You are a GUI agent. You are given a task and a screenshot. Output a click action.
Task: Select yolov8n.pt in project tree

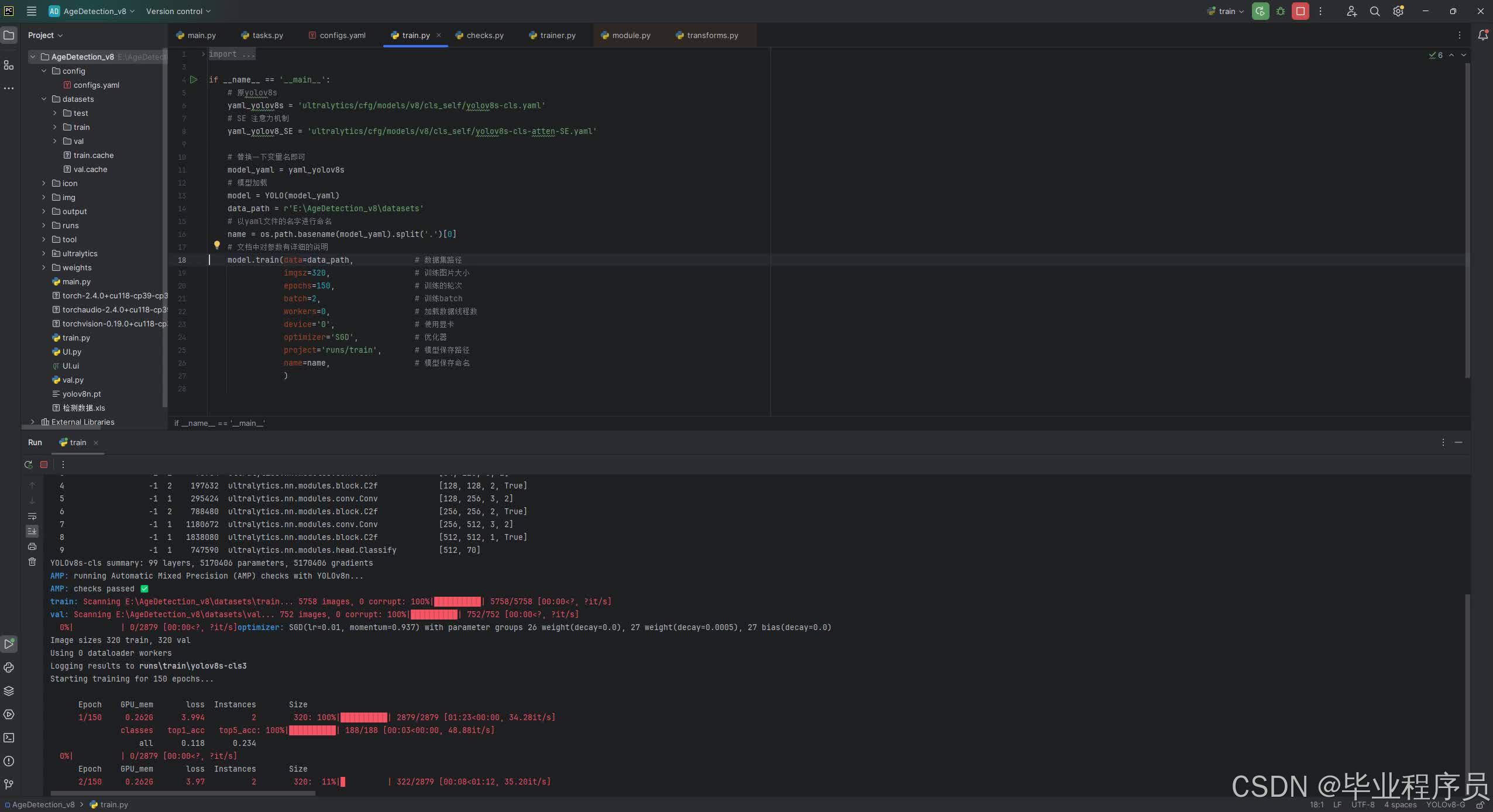click(81, 394)
